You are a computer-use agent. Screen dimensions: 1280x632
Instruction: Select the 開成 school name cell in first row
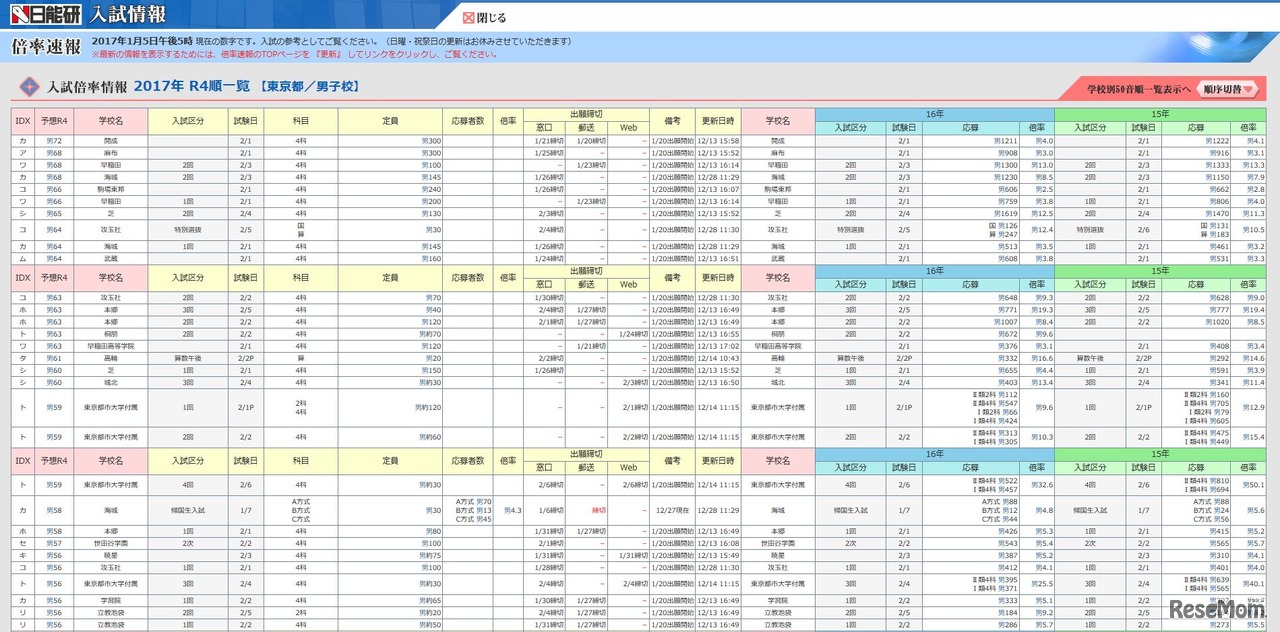110,141
